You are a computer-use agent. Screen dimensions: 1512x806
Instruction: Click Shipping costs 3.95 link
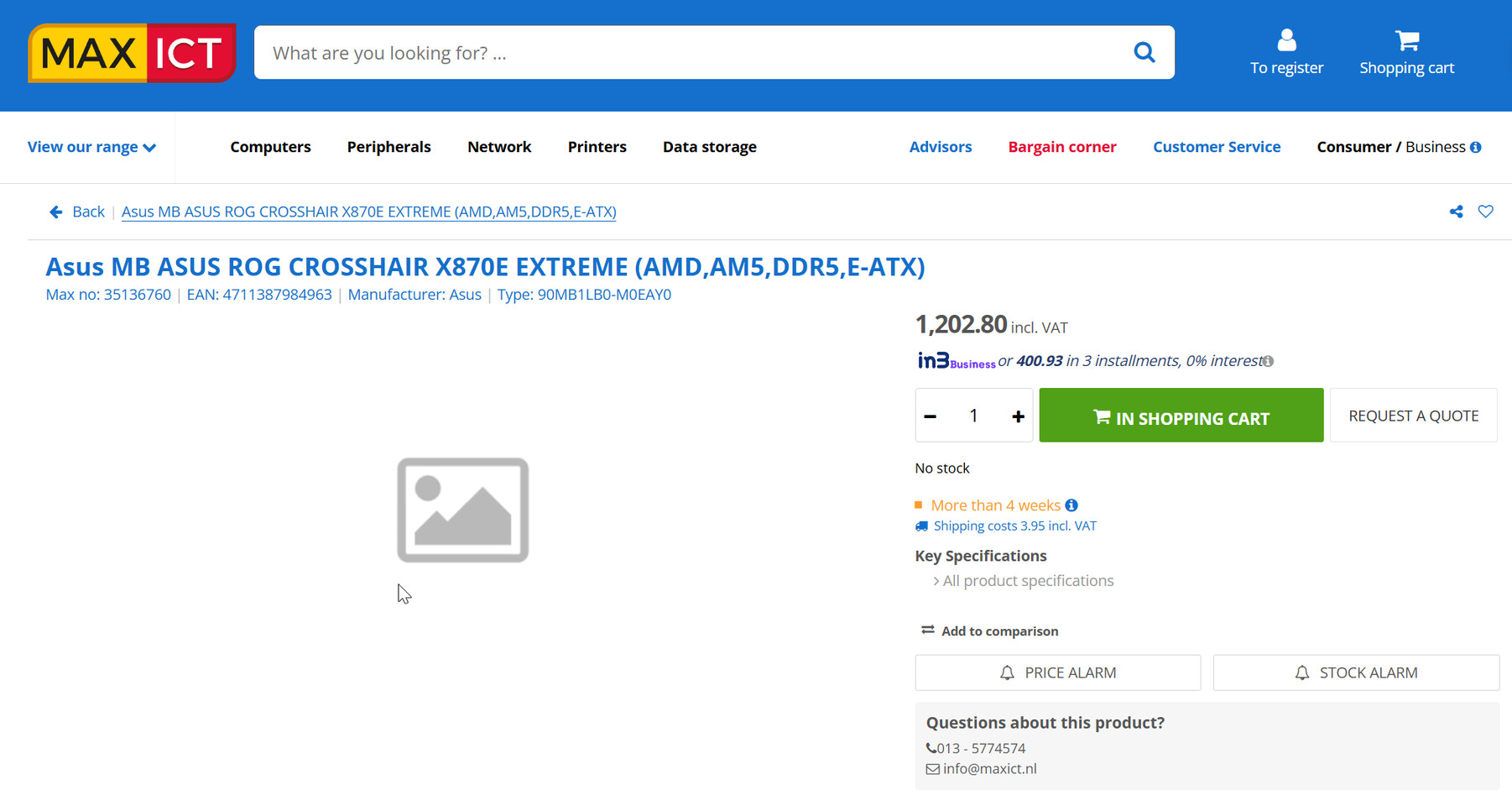click(1014, 526)
